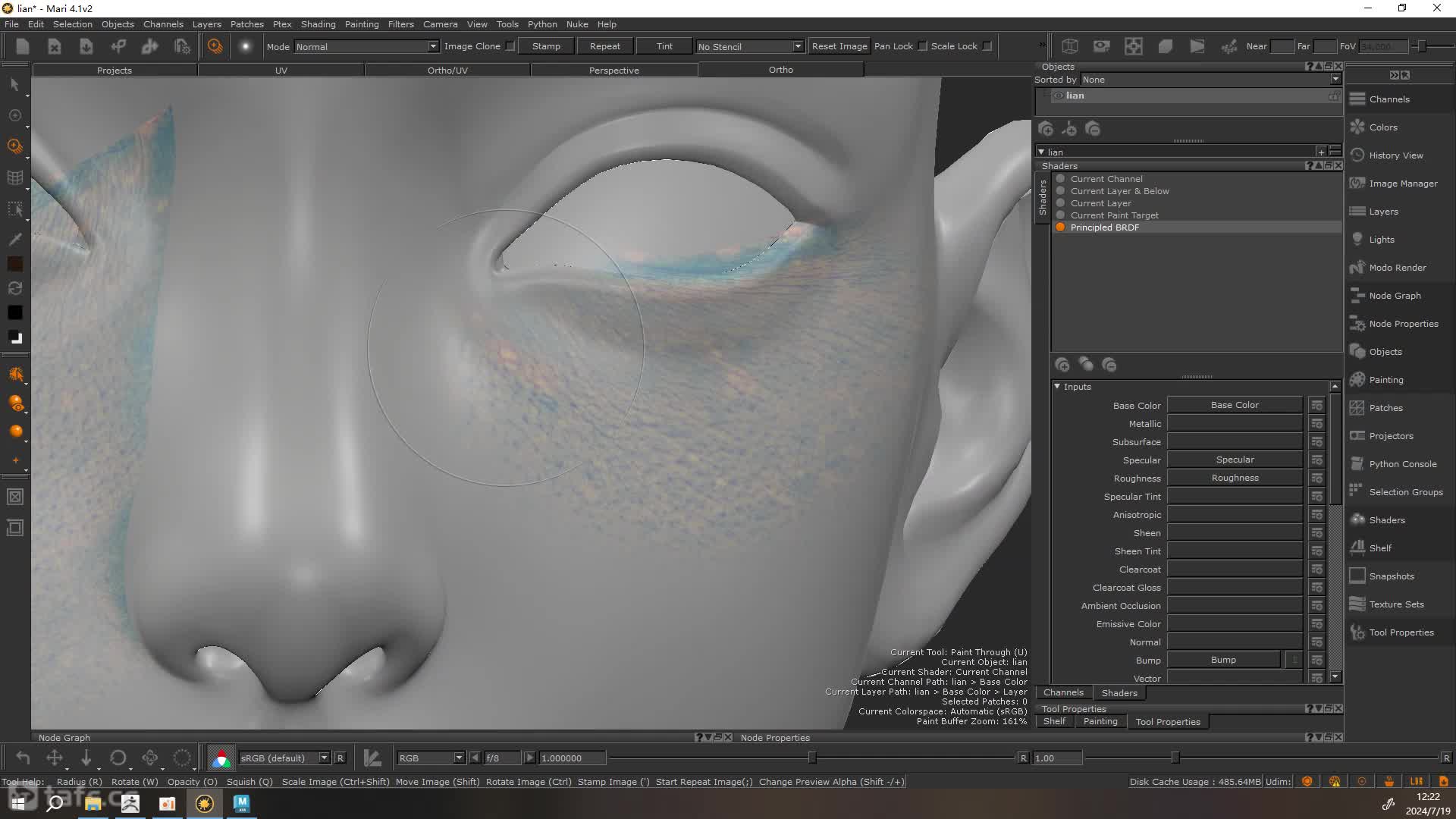The height and width of the screenshot is (819, 1456).
Task: Click the marquee select tool icon
Action: tap(14, 209)
